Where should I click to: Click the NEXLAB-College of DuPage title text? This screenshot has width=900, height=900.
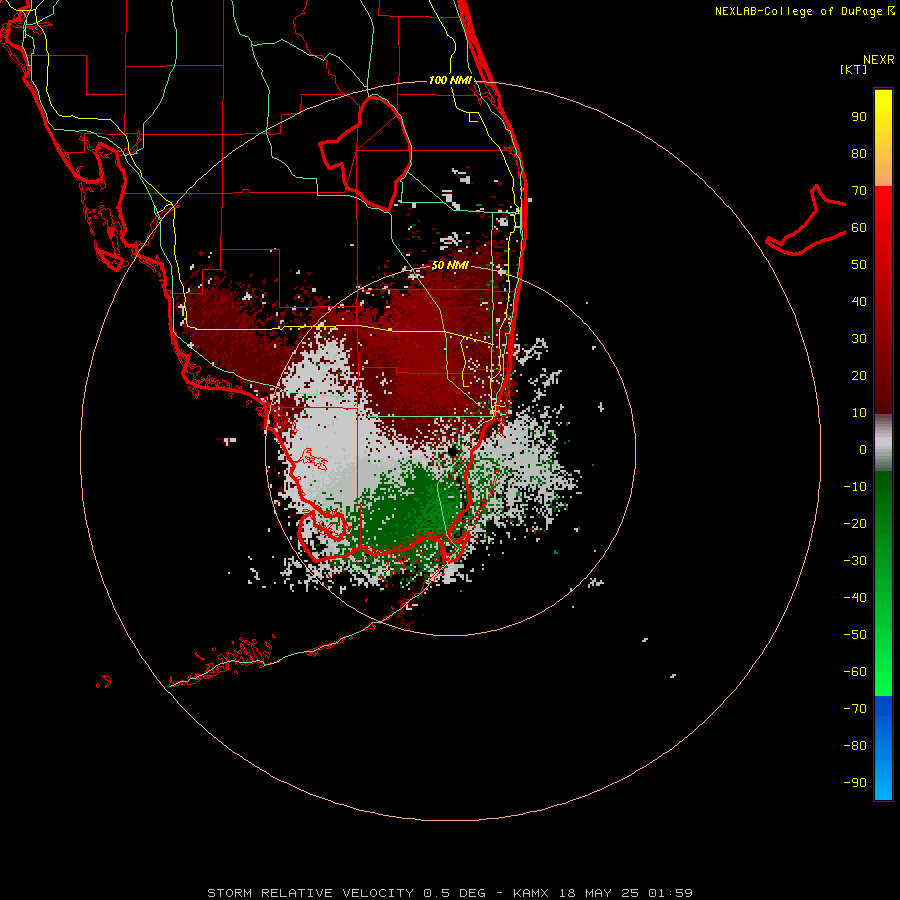(798, 11)
